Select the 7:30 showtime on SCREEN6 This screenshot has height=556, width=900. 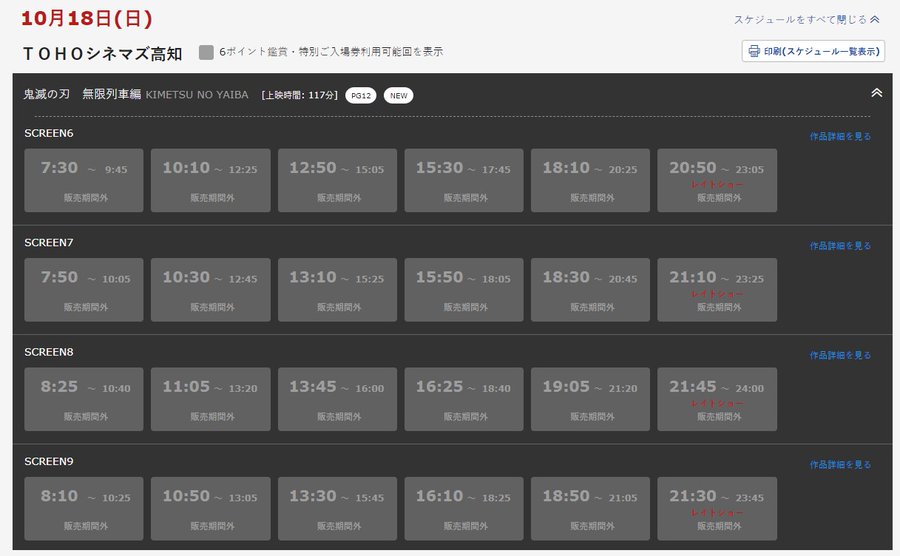pos(84,181)
